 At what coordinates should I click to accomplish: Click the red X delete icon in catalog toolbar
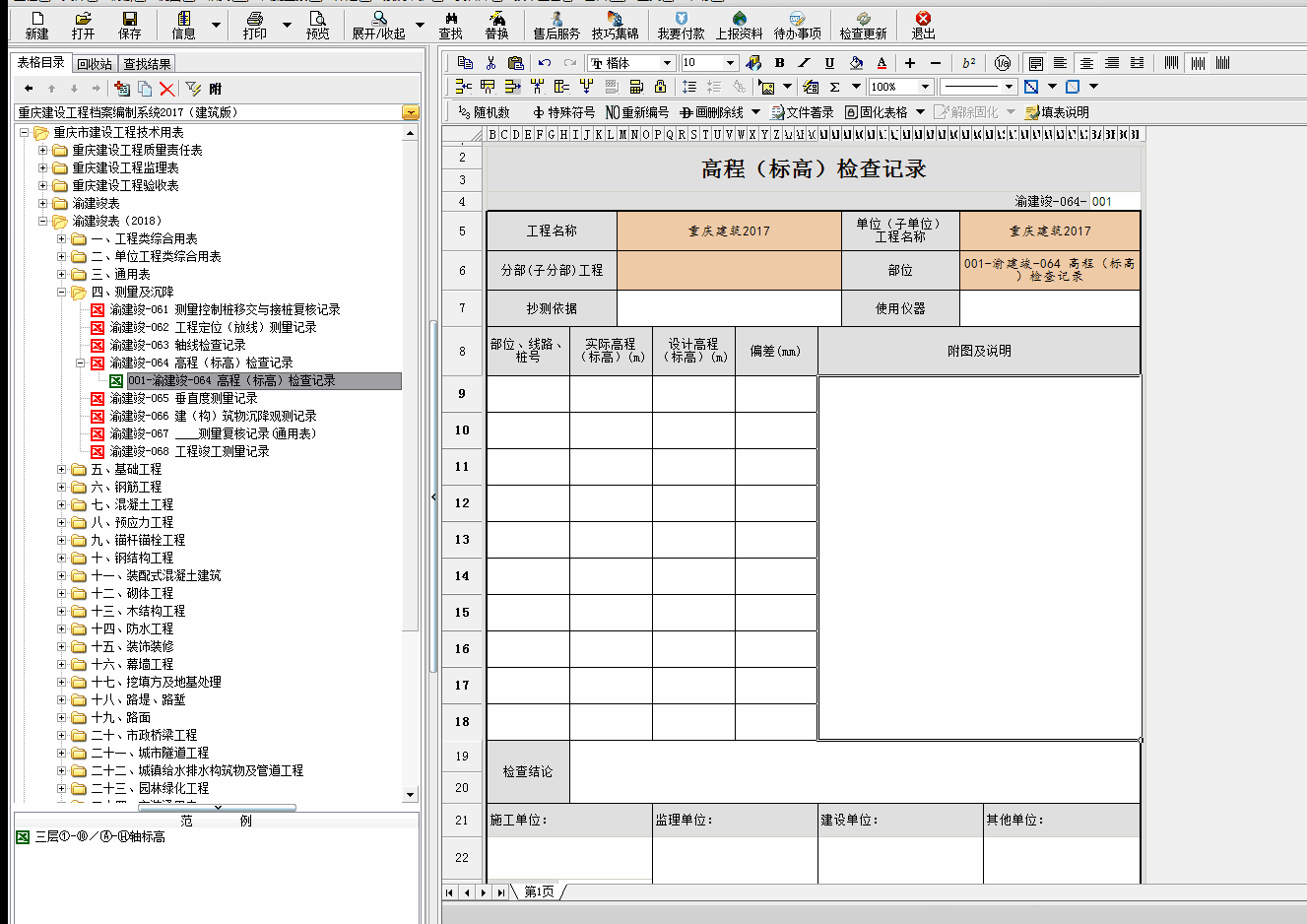[166, 89]
